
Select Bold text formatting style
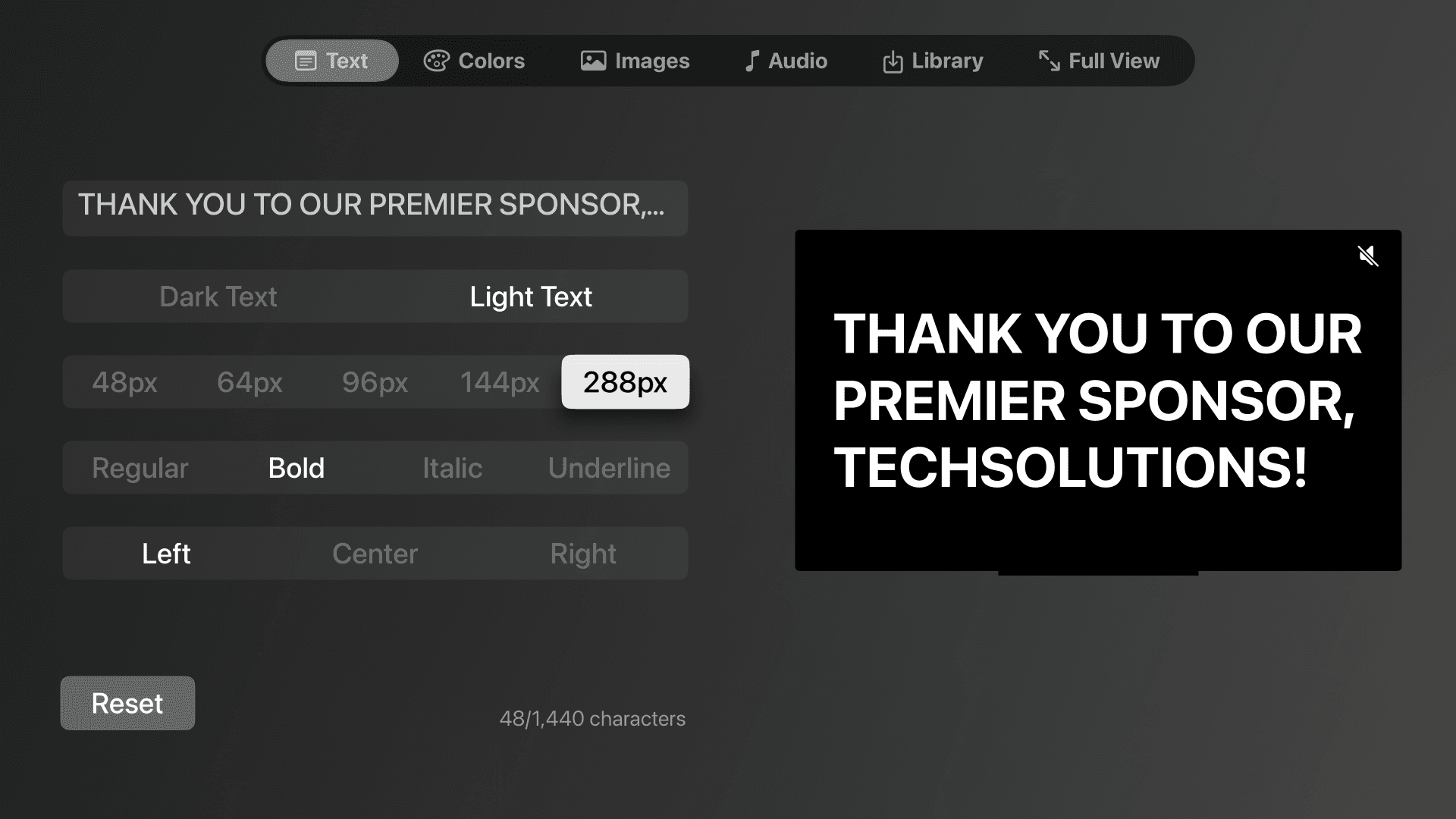[x=296, y=467]
